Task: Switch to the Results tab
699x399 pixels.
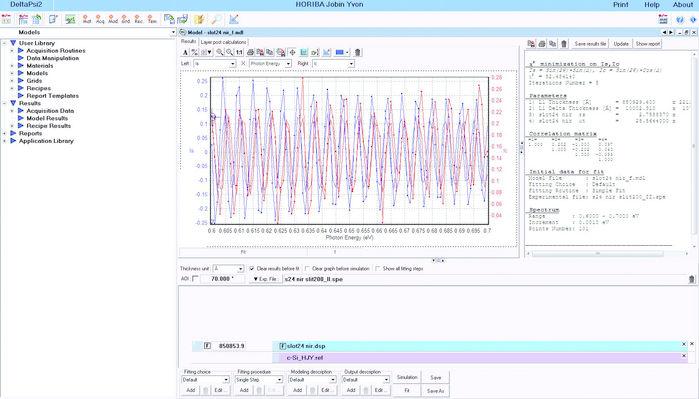Action: point(188,41)
